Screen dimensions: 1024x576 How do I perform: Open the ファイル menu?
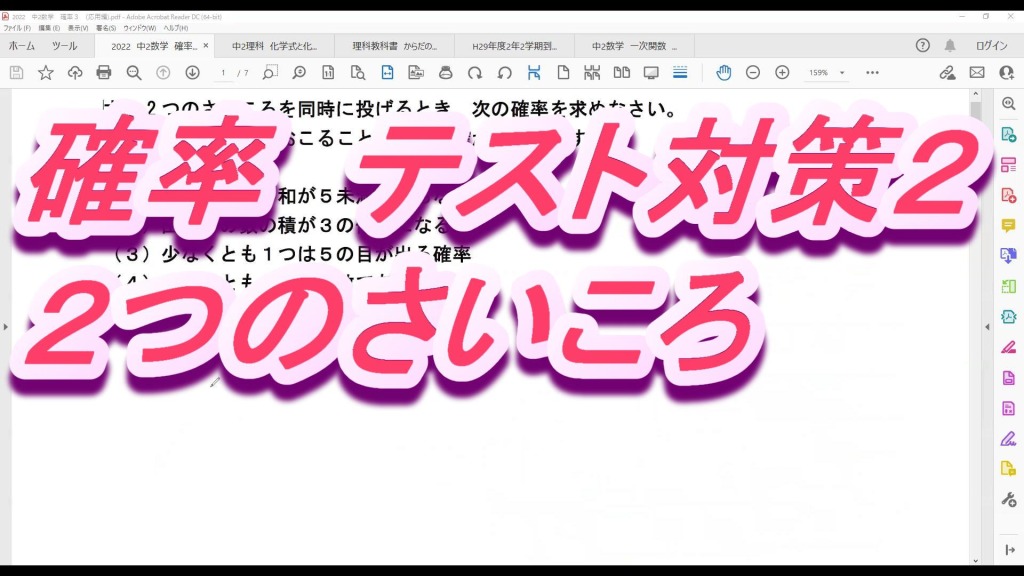17,28
